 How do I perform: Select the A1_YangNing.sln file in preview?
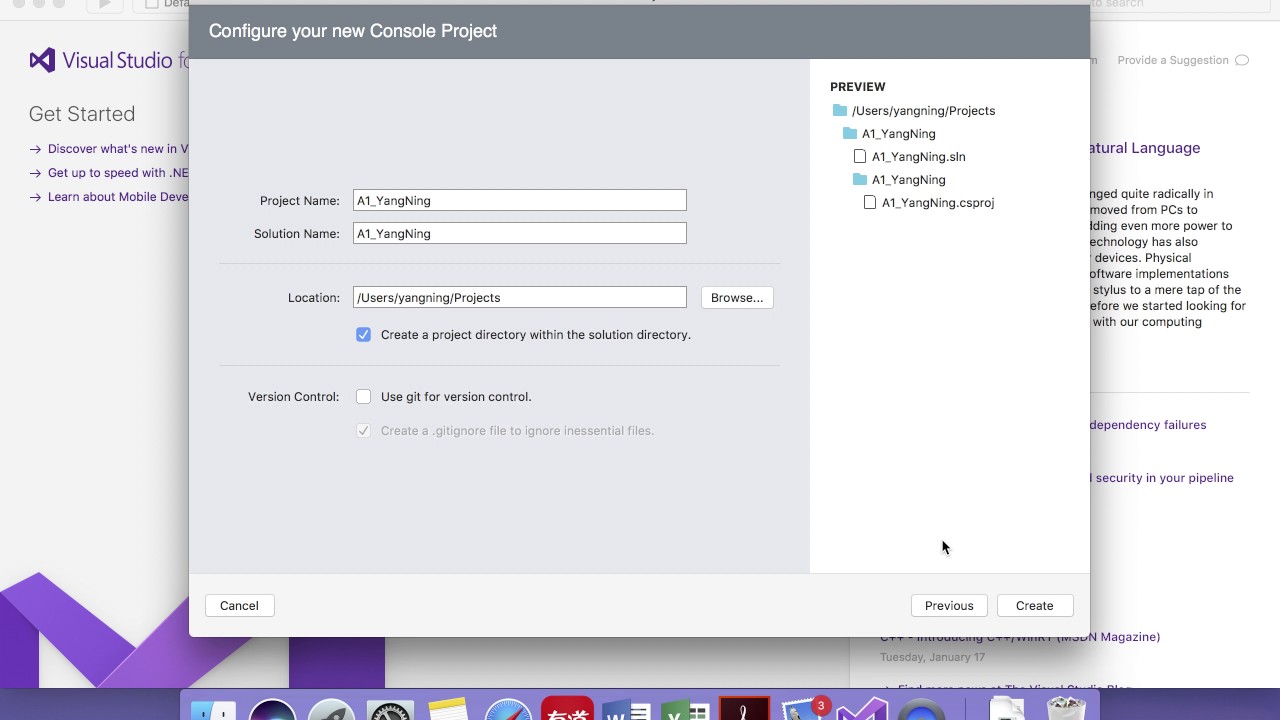click(918, 157)
